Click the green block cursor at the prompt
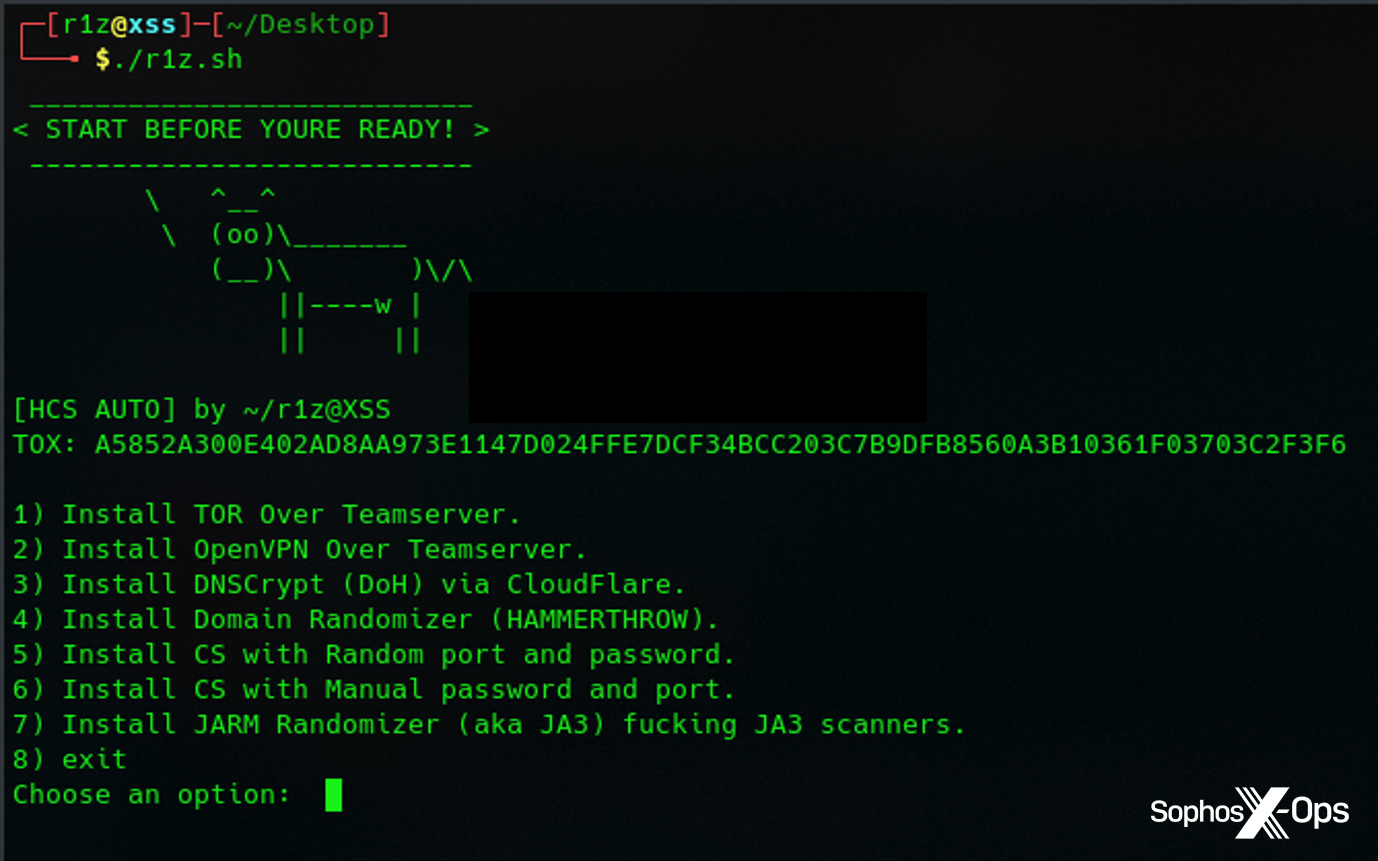This screenshot has height=861, width=1378. pos(333,795)
